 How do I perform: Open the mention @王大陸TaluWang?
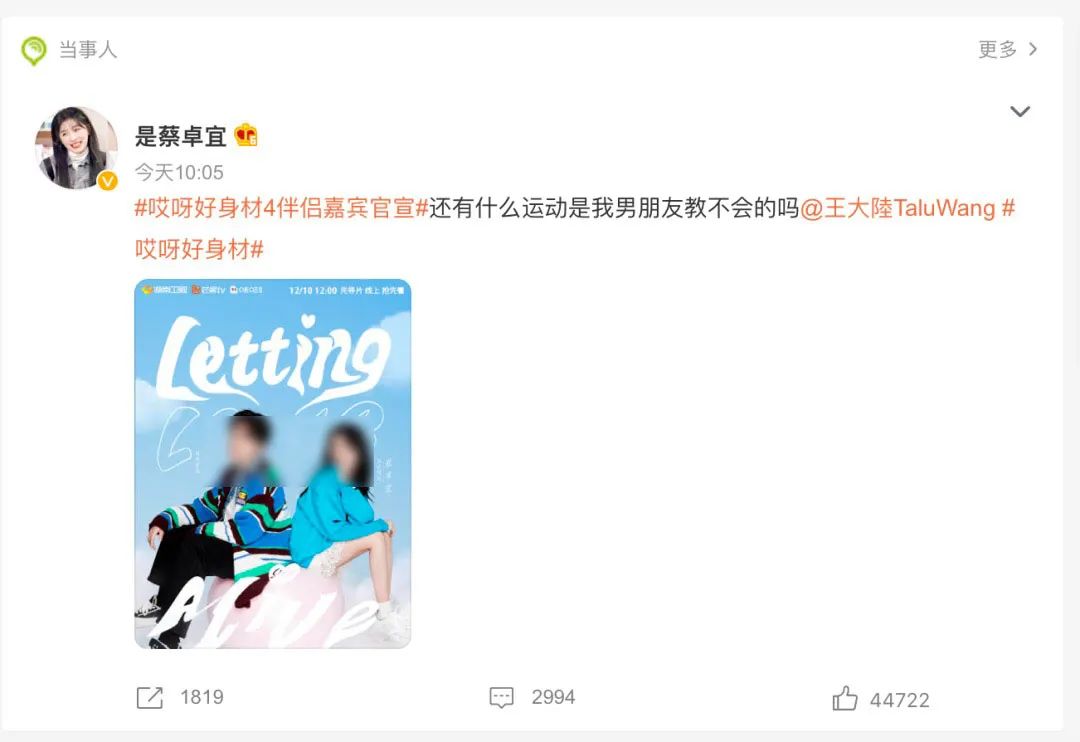pos(897,208)
